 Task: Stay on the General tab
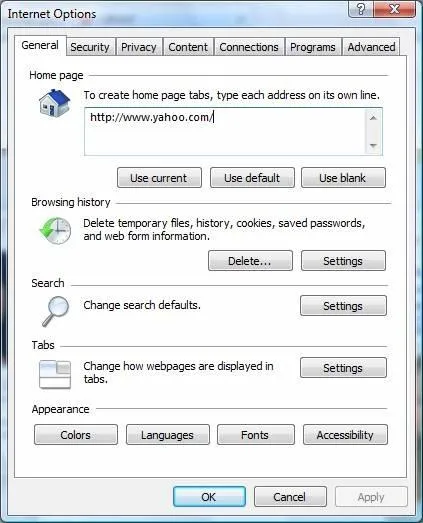40,45
